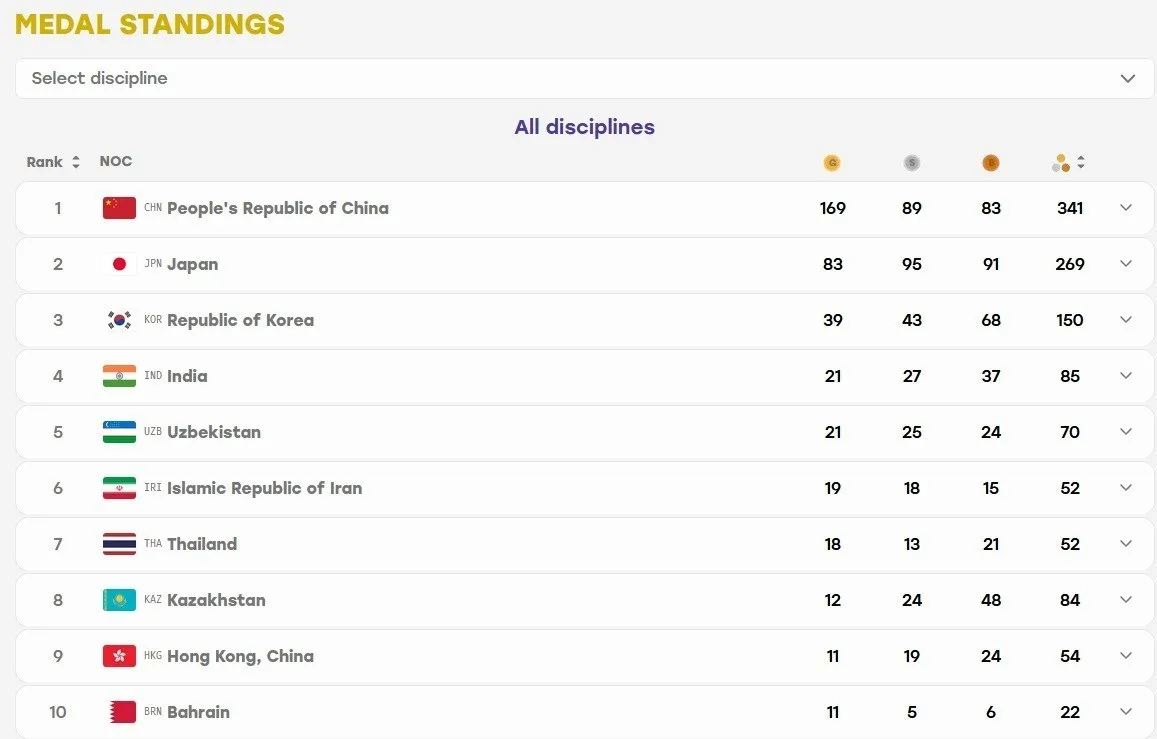Open the Select discipline dropdown
Image resolution: width=1157 pixels, height=739 pixels.
coord(584,78)
